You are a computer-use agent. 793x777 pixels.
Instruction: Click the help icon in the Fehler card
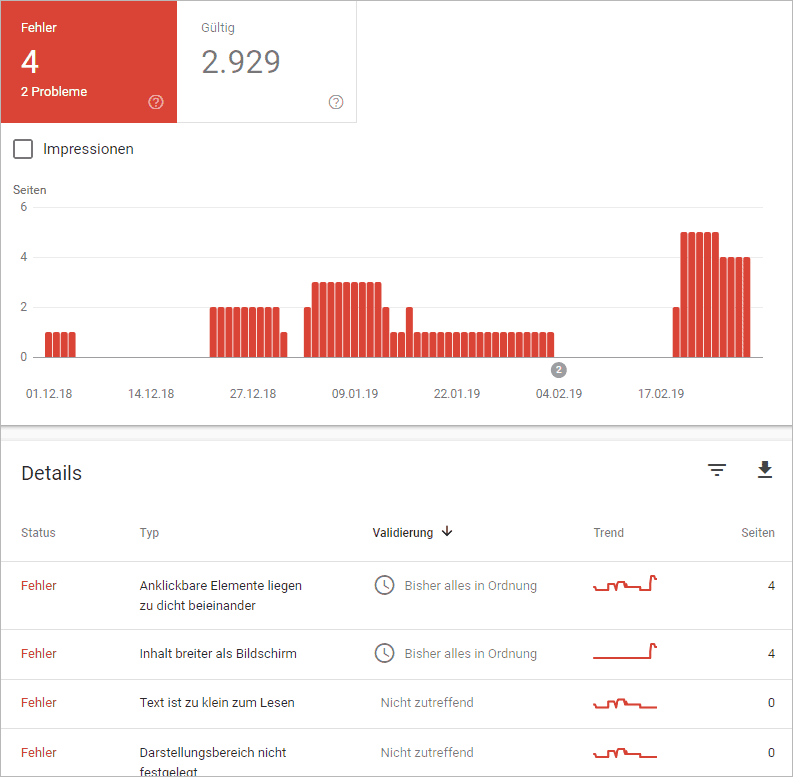[156, 102]
